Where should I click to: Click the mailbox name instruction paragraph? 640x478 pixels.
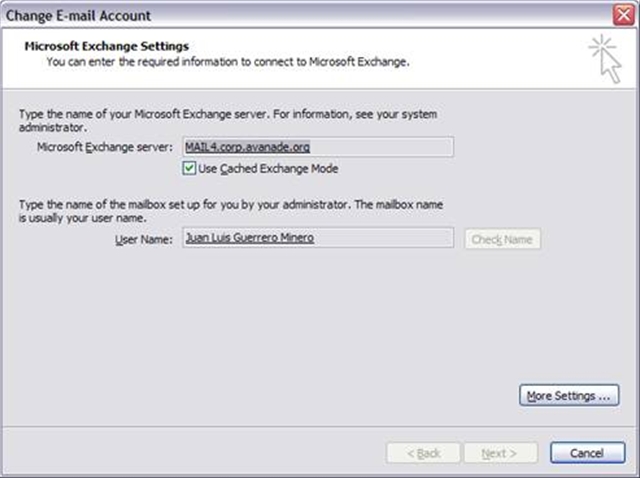(x=232, y=211)
